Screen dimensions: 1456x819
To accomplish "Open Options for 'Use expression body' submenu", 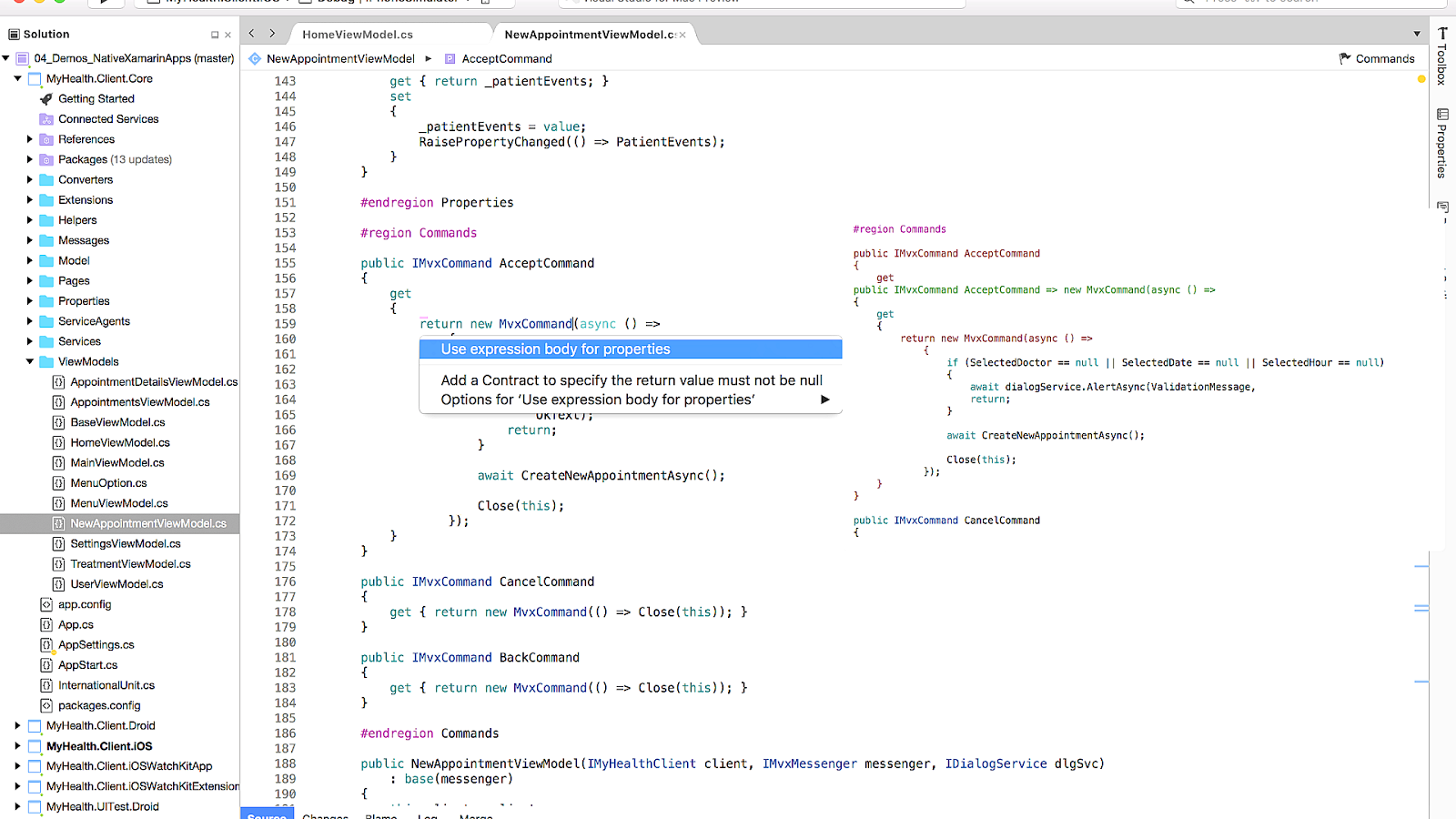I will point(630,399).
